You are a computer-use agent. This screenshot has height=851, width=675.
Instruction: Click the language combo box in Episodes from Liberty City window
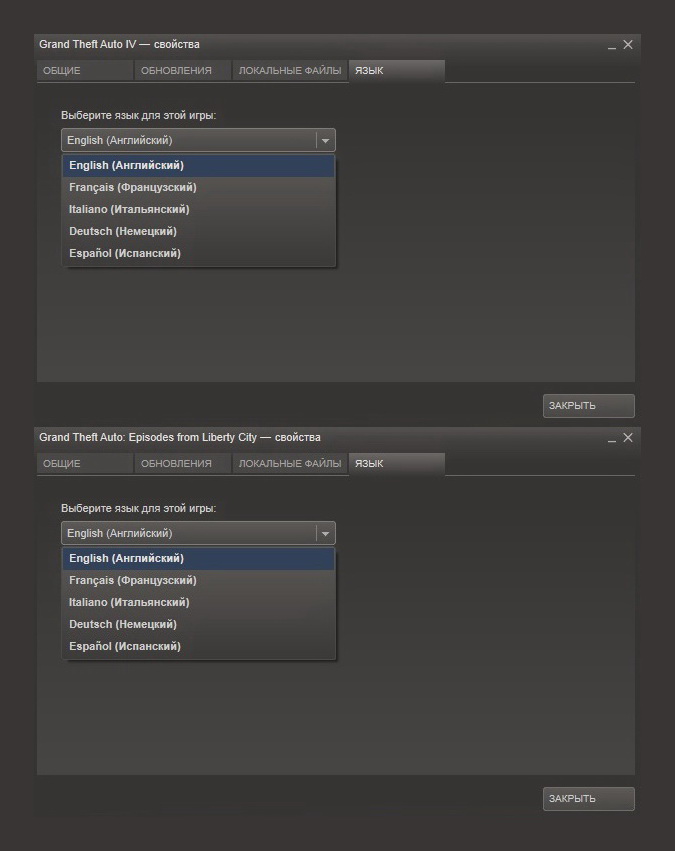point(198,533)
